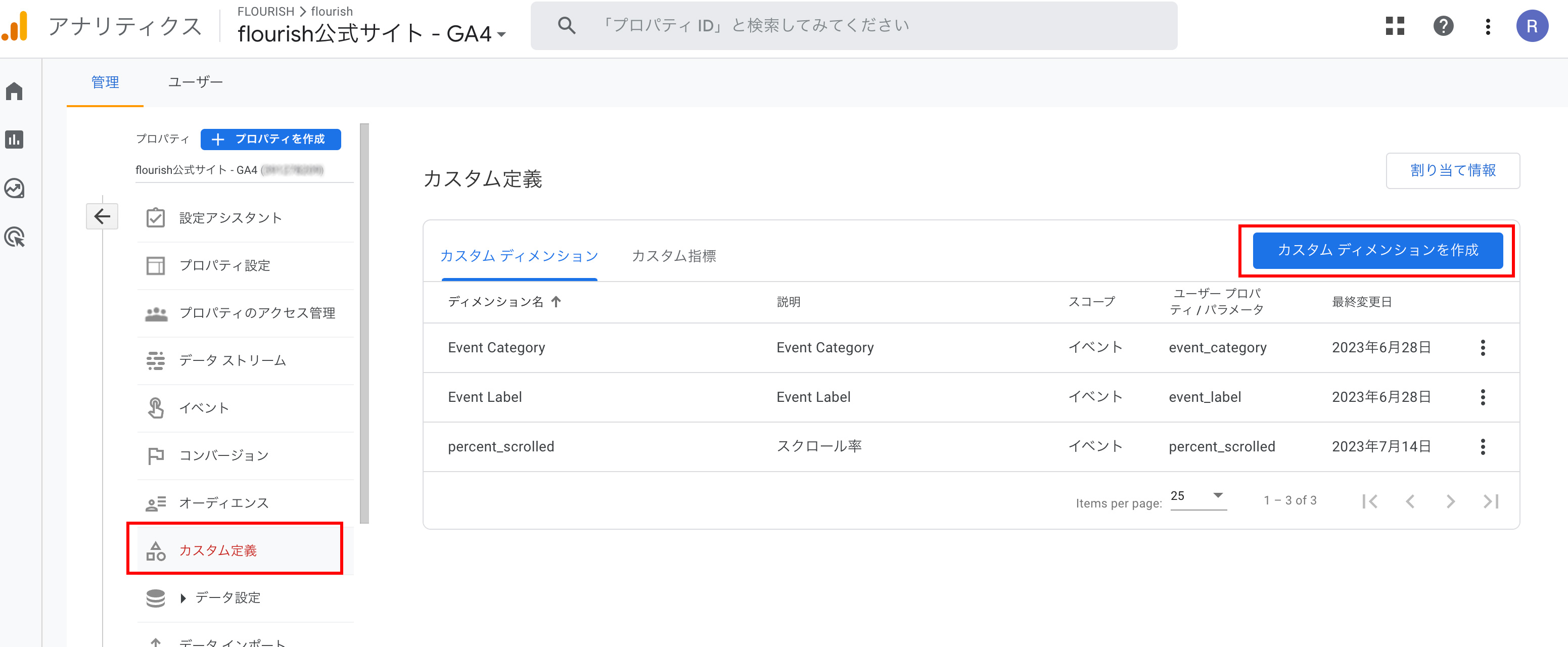This screenshot has height=647, width=1568.
Task: Click the 設定アシスタント checklist icon
Action: (156, 217)
